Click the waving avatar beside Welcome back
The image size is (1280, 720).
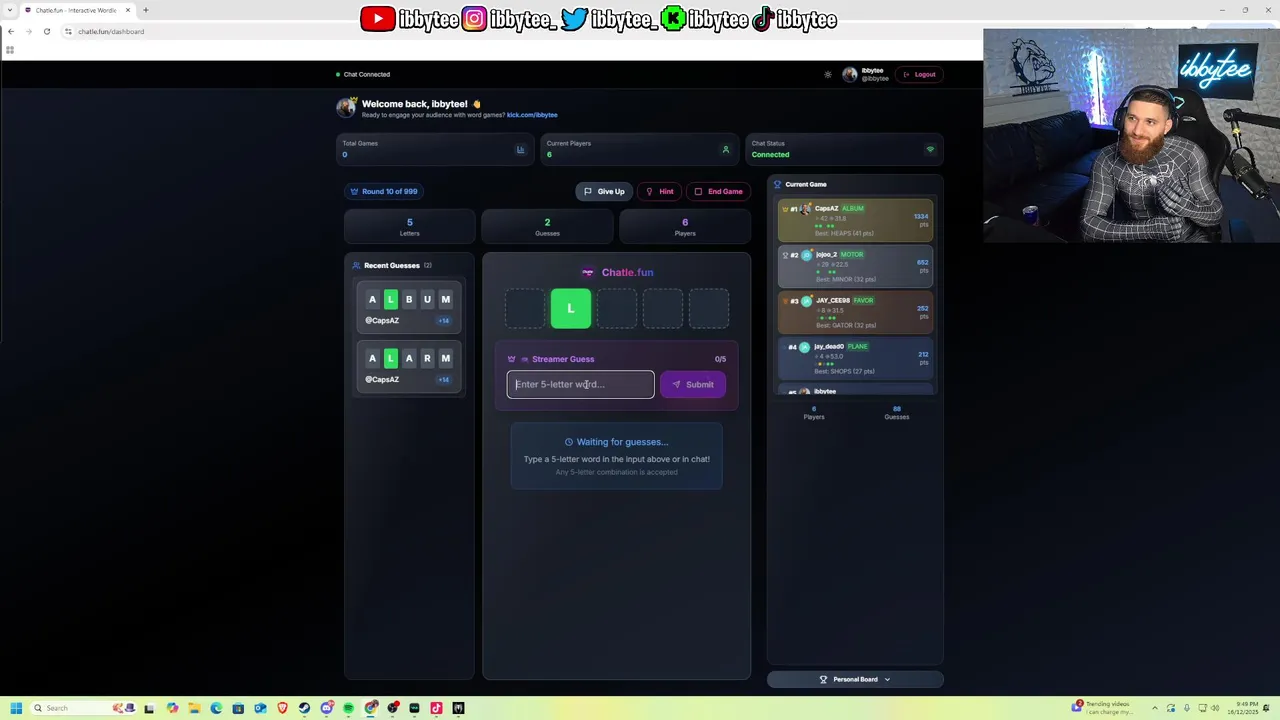pos(346,107)
